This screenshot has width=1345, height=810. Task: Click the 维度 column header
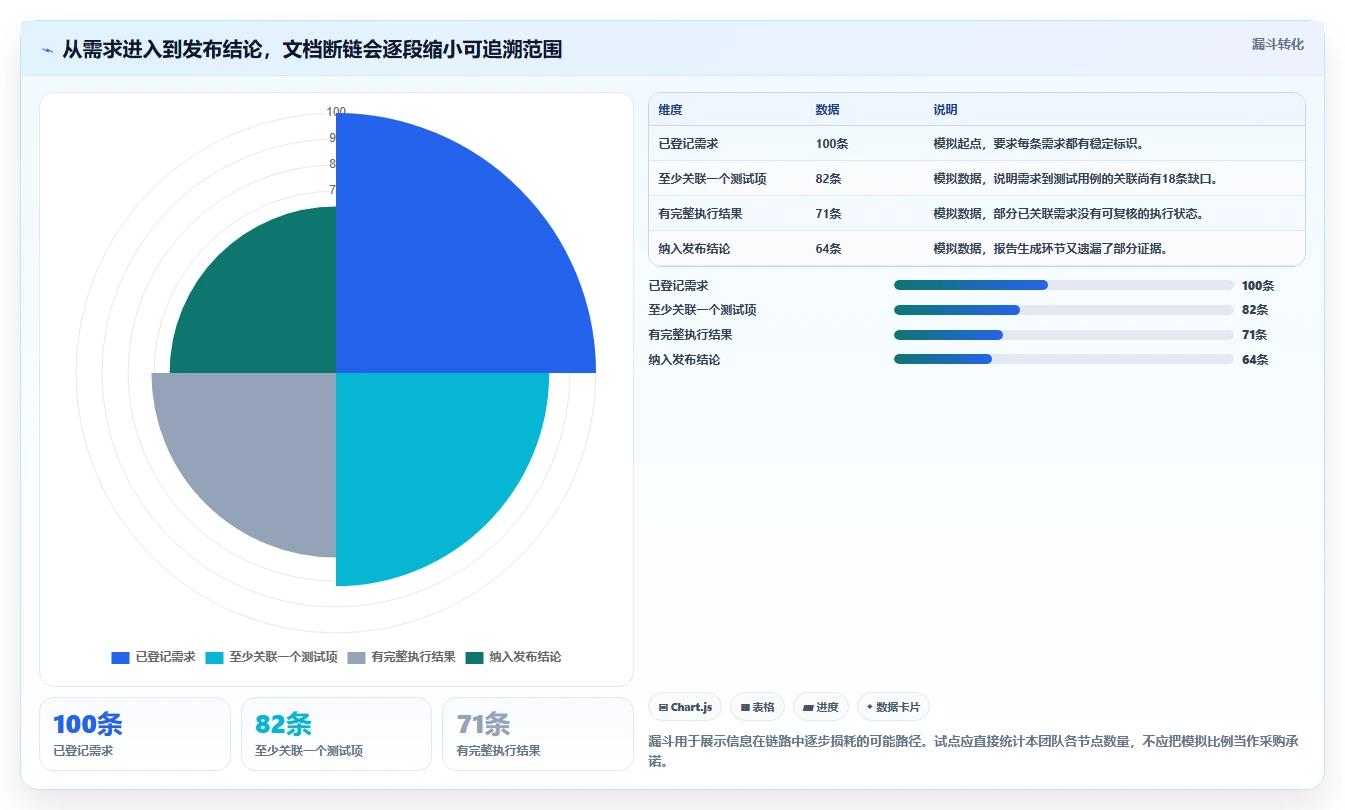point(670,110)
